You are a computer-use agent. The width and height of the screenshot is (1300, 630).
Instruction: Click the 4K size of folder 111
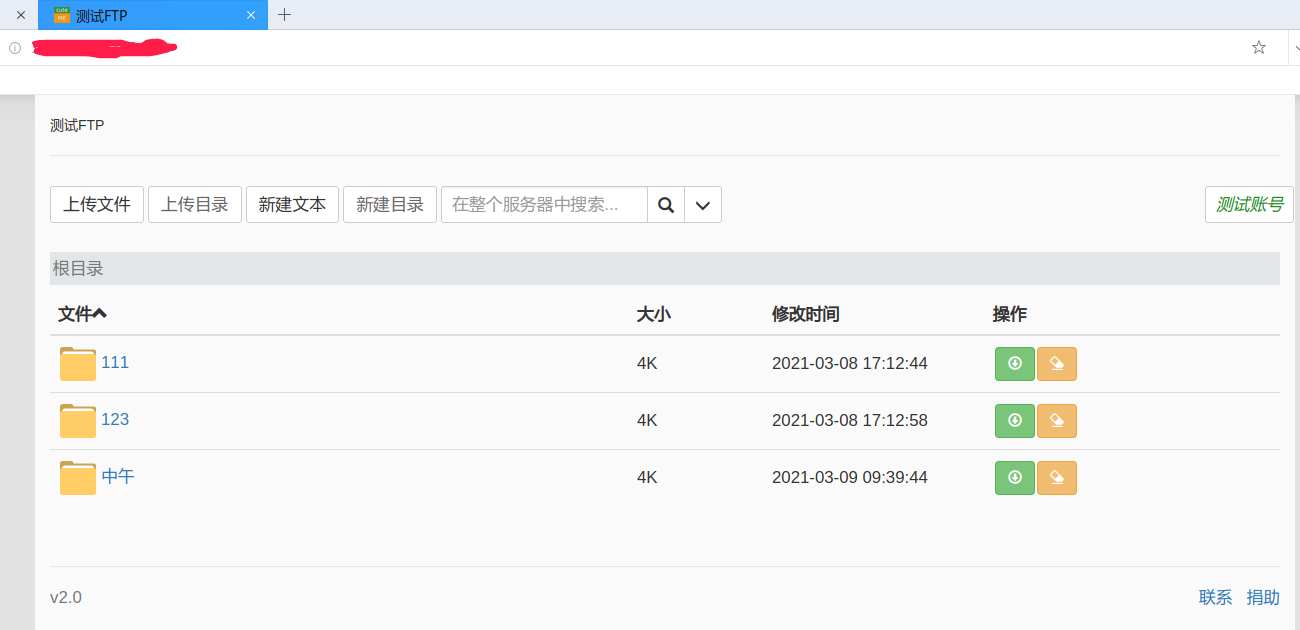coord(647,363)
